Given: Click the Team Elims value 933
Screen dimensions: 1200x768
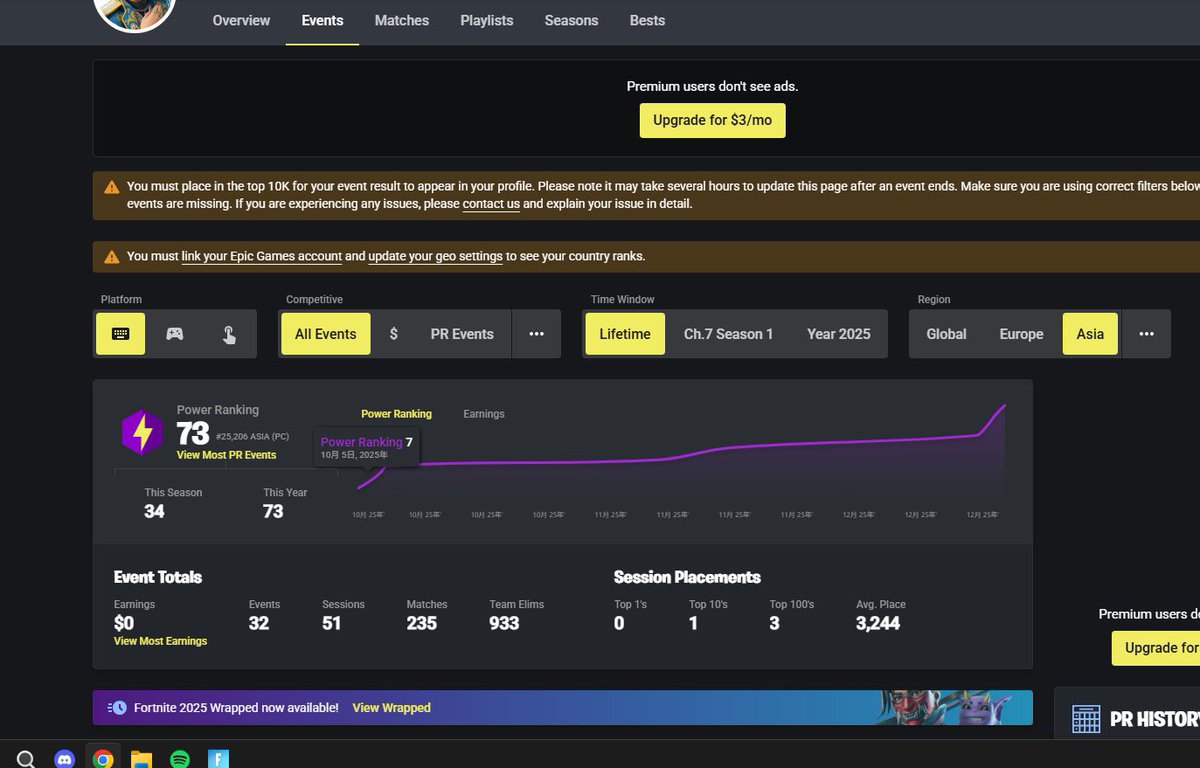Looking at the screenshot, I should (504, 623).
